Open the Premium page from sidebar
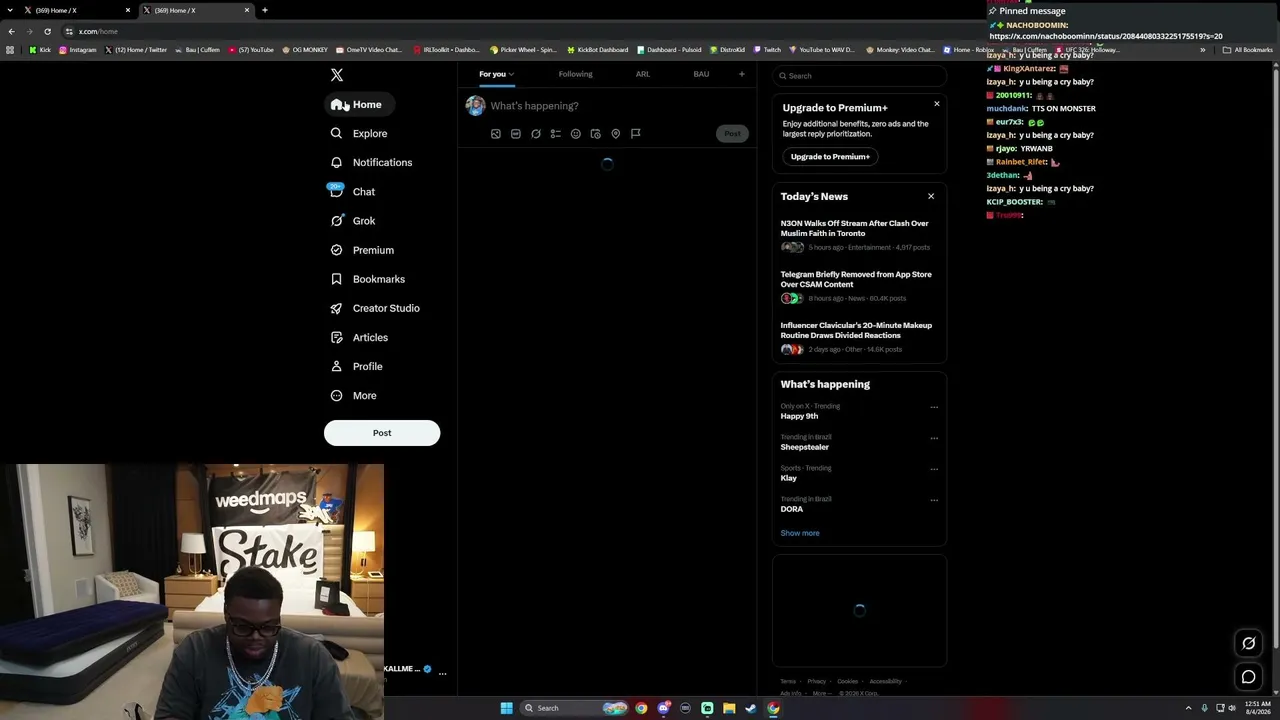The image size is (1280, 720). click(x=362, y=250)
